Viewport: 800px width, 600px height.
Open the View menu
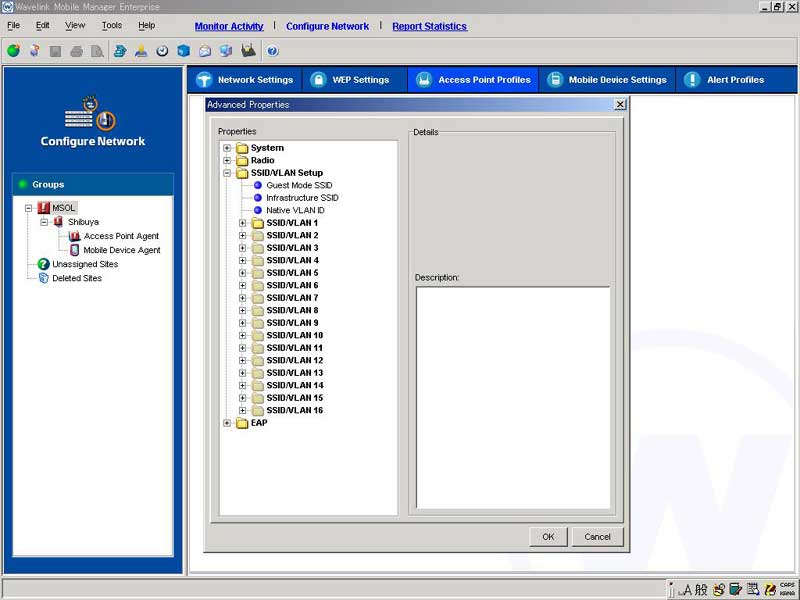pyautogui.click(x=75, y=25)
